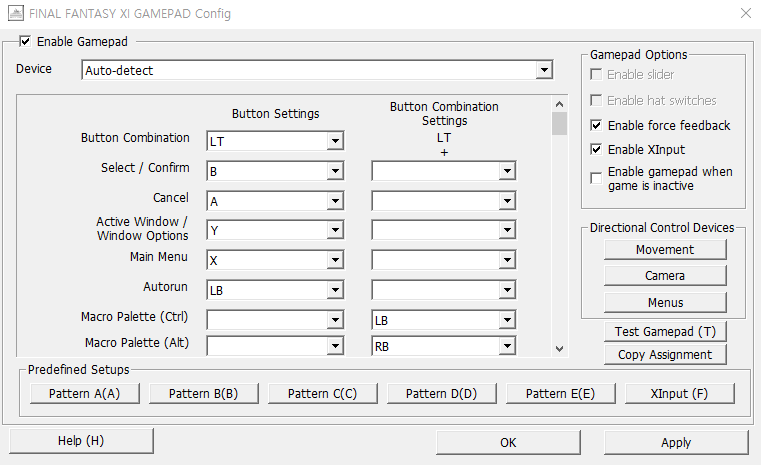Check Enable hat switches option
761x465 pixels.
tap(596, 100)
